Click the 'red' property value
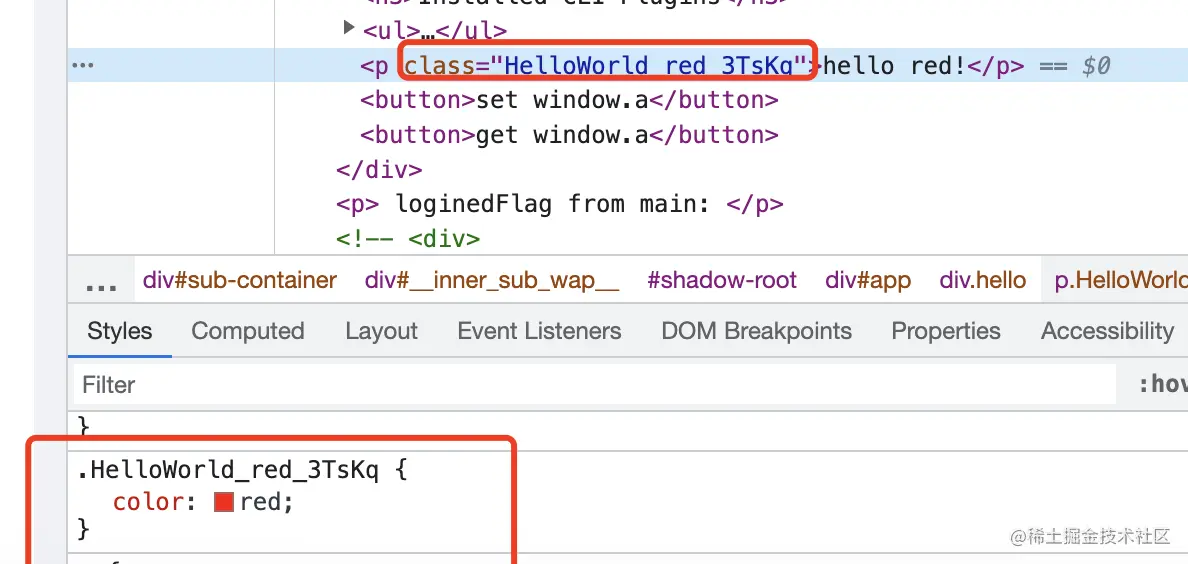 click(x=261, y=502)
